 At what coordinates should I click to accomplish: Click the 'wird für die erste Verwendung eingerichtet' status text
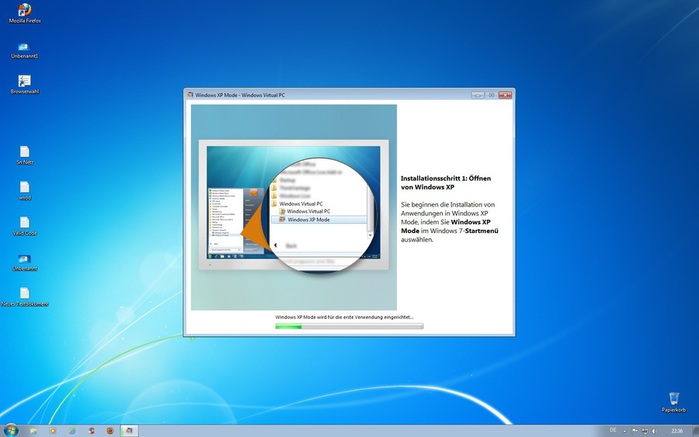coord(360,317)
